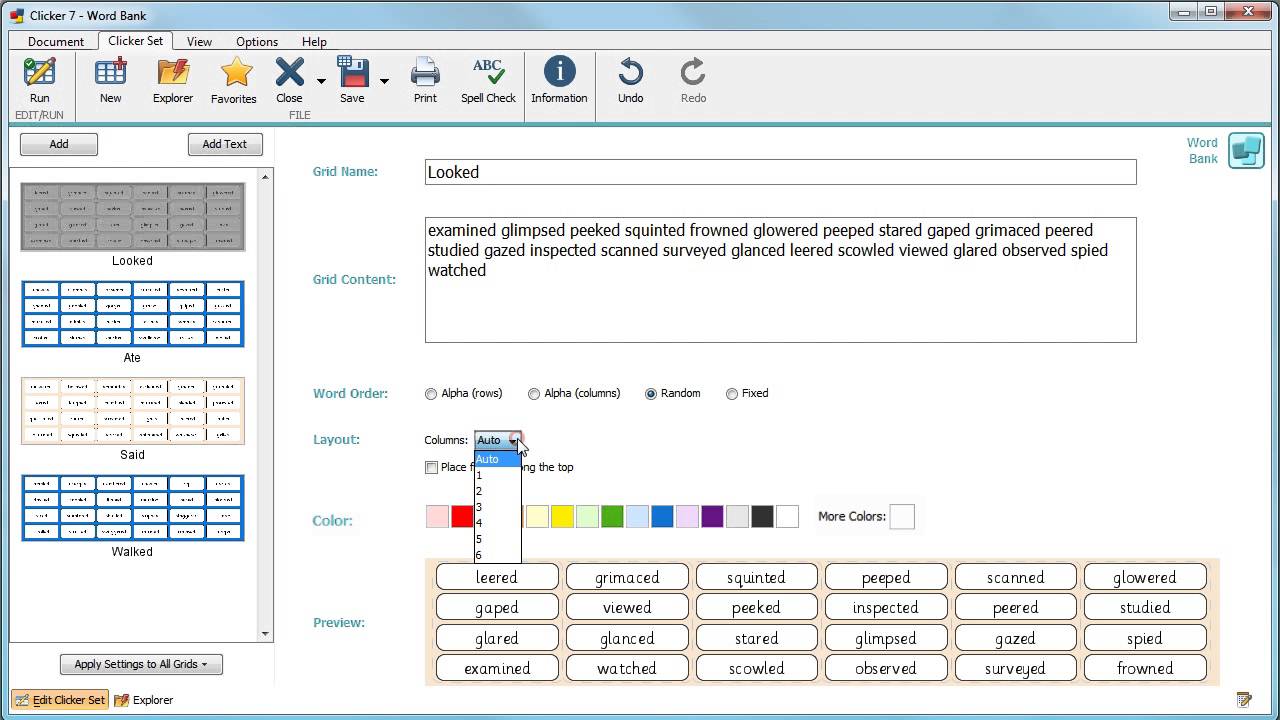Choose 5 columns in the list
This screenshot has height=720, width=1280.
(x=497, y=539)
